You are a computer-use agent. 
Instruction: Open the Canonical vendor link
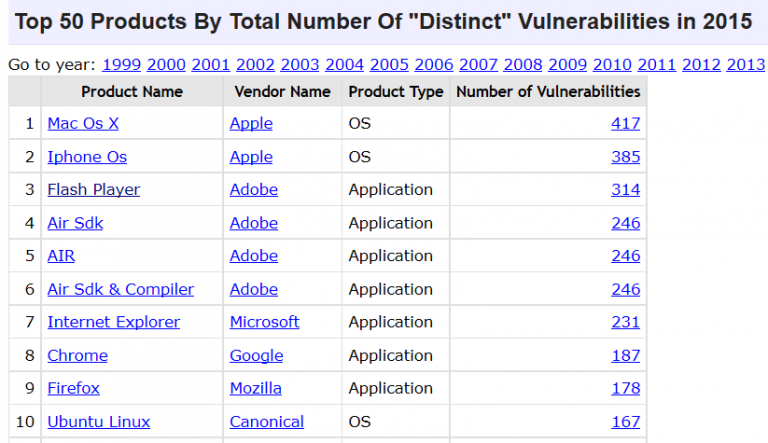pyautogui.click(x=266, y=421)
